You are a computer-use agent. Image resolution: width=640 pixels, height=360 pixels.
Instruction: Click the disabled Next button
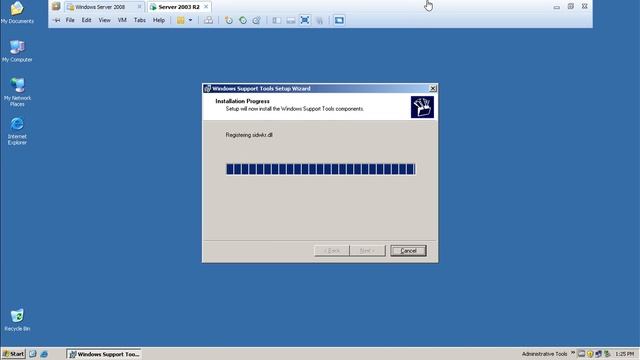[367, 251]
